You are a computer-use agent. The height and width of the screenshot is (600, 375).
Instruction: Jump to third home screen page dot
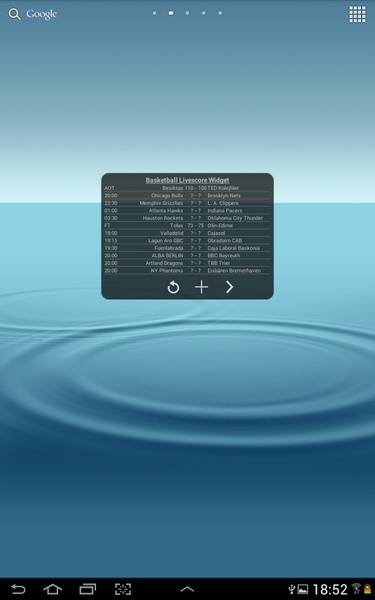[x=187, y=13]
